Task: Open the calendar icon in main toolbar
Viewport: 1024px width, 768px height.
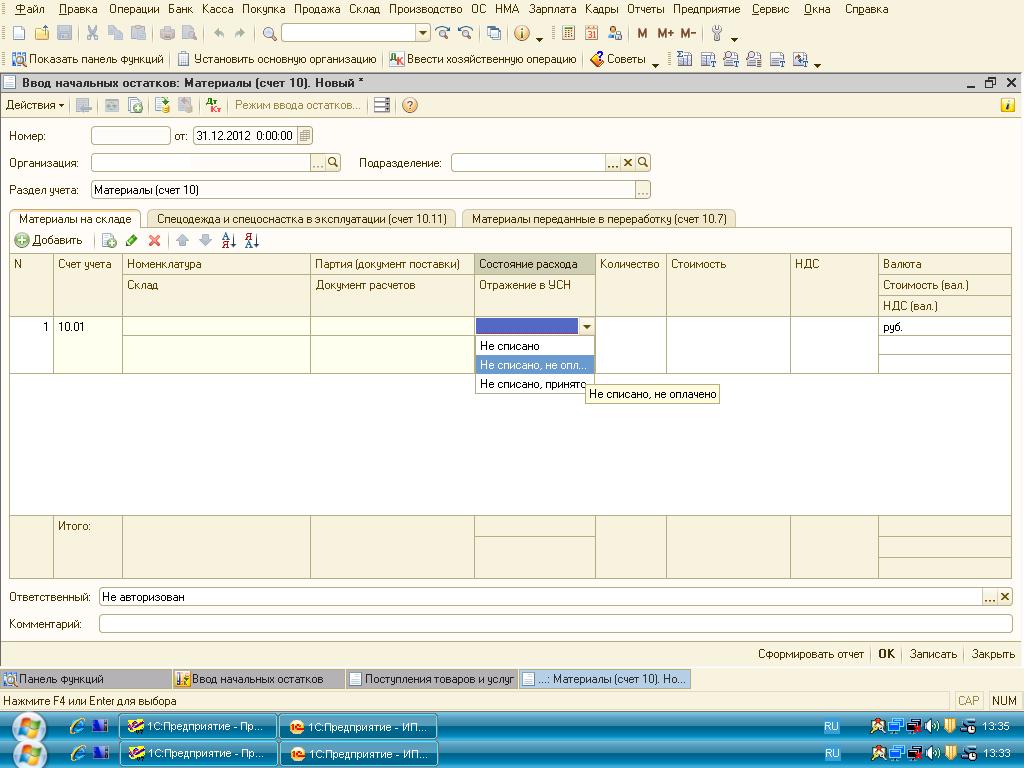Action: 592,33
